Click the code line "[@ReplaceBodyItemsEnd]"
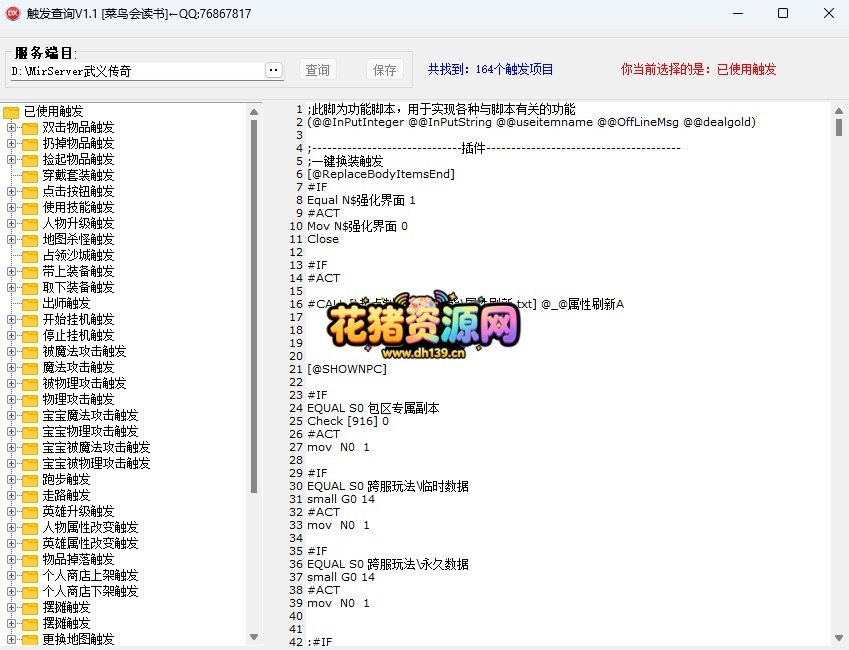Image resolution: width=849 pixels, height=650 pixels. (381, 174)
